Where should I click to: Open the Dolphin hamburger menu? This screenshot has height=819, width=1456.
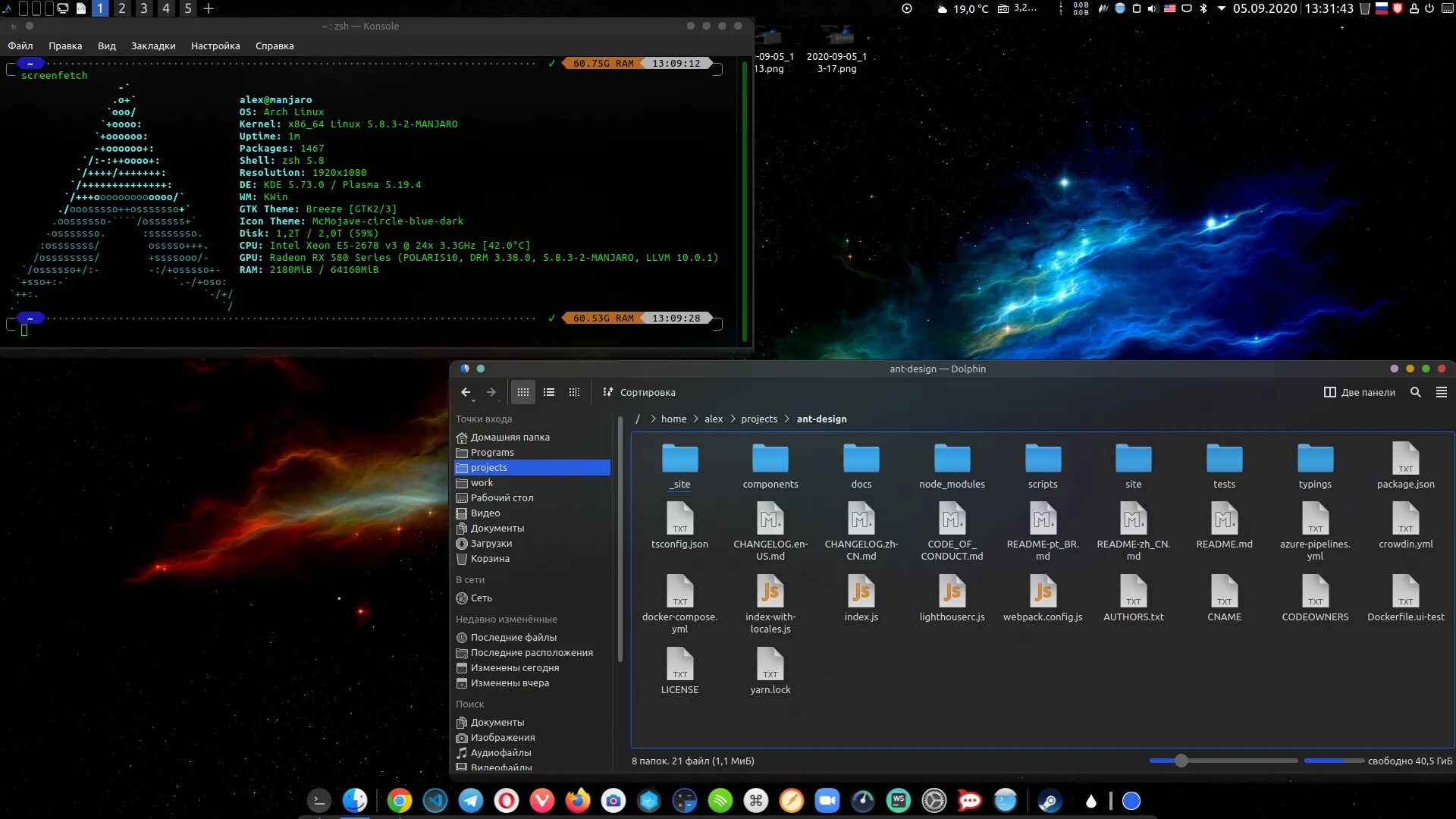[x=1441, y=392]
